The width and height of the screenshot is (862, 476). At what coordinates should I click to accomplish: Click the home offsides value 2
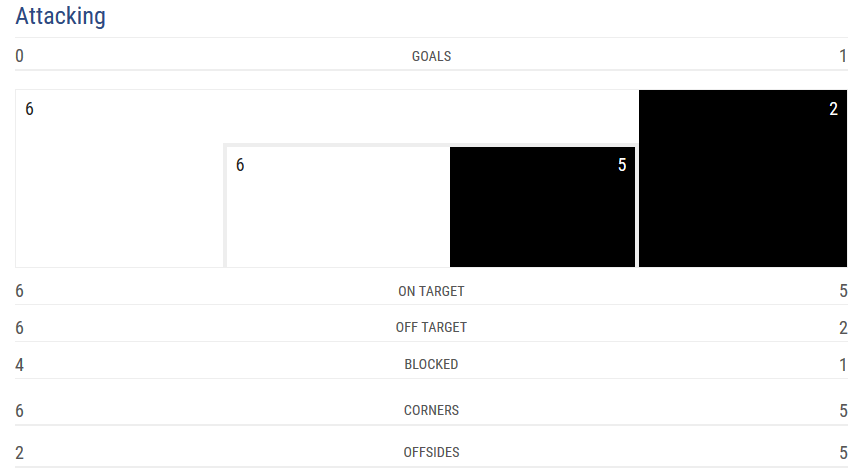coord(19,453)
